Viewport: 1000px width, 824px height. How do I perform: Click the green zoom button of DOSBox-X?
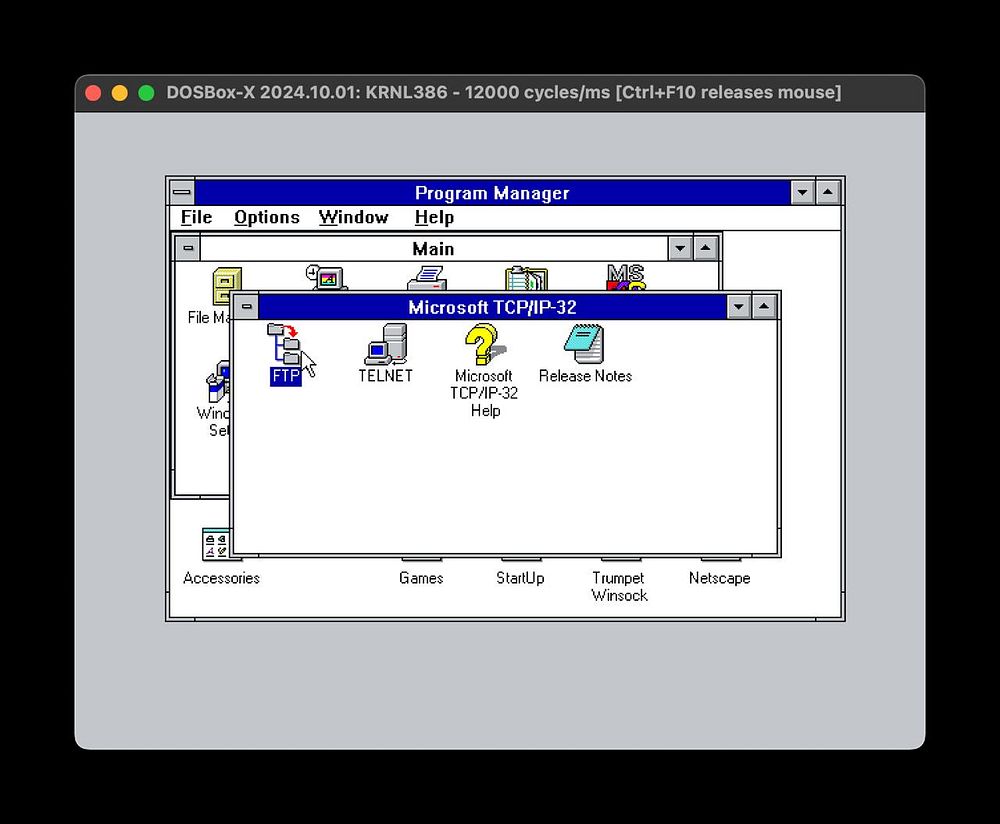(147, 93)
